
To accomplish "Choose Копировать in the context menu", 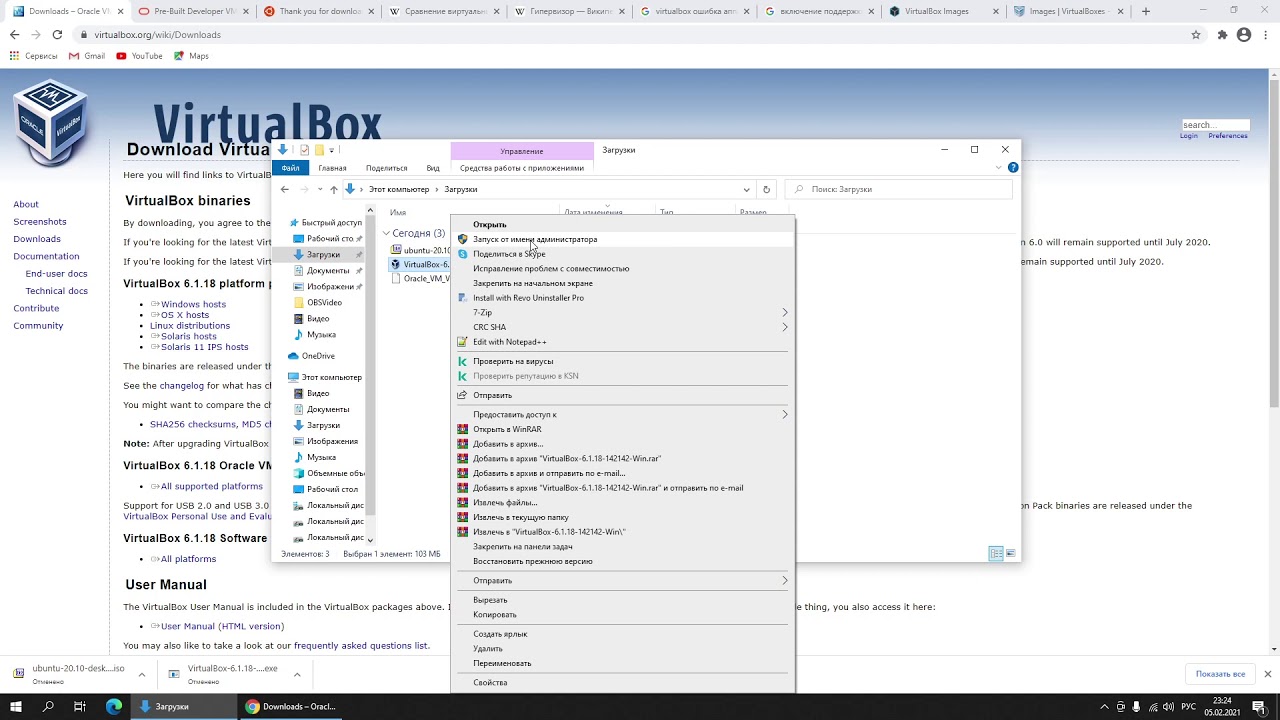I will pyautogui.click(x=622, y=614).
